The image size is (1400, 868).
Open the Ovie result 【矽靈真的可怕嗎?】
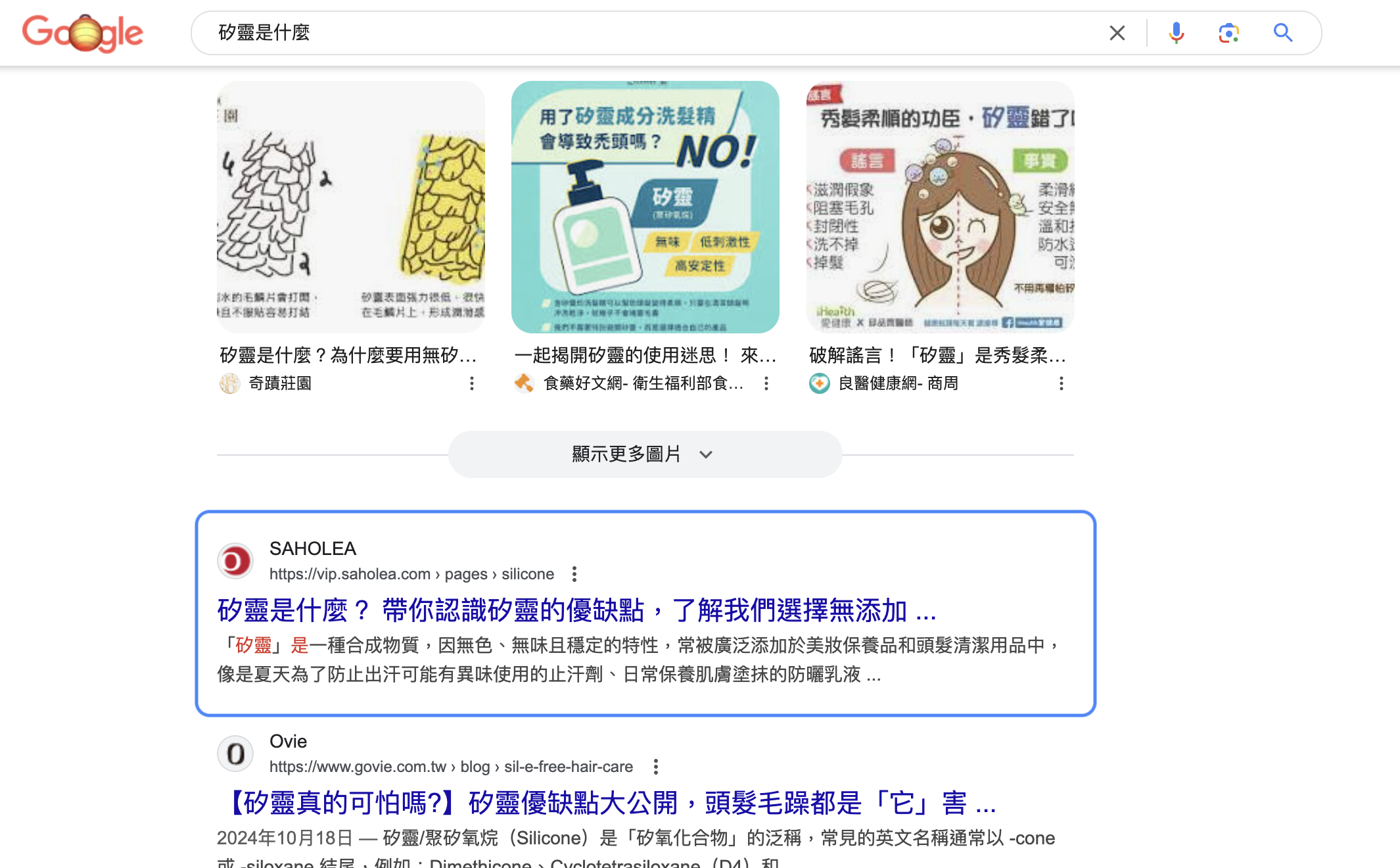tap(606, 804)
